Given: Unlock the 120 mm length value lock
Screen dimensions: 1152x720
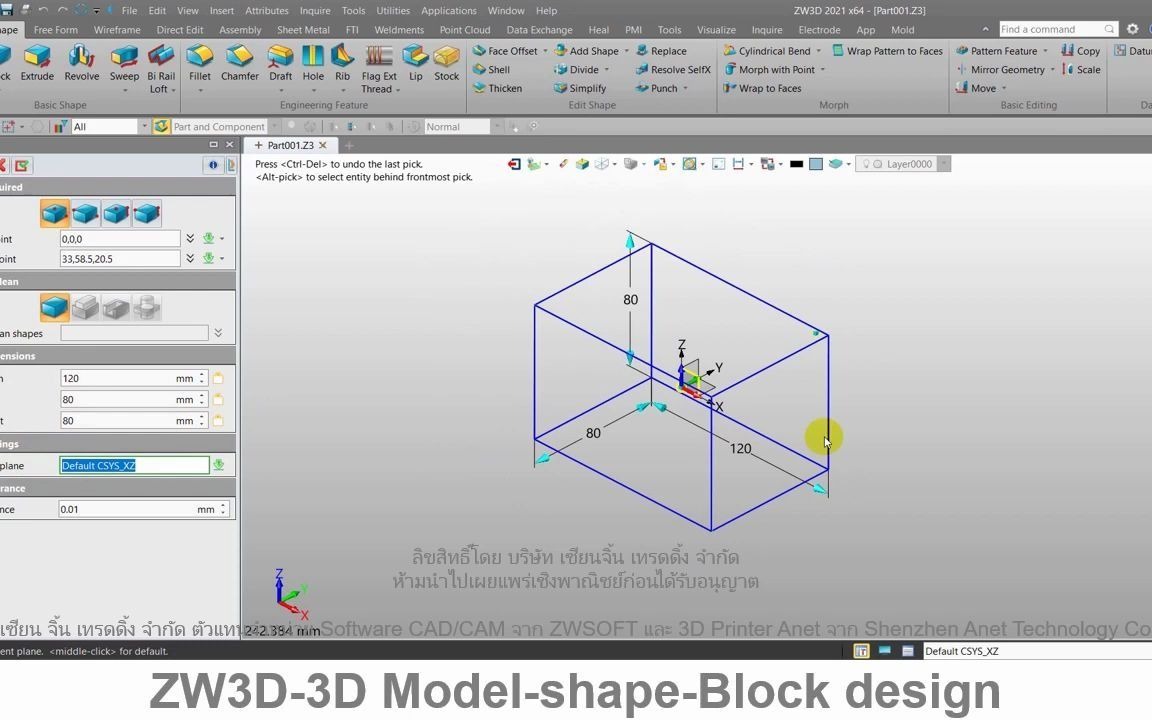Looking at the screenshot, I should 218,378.
